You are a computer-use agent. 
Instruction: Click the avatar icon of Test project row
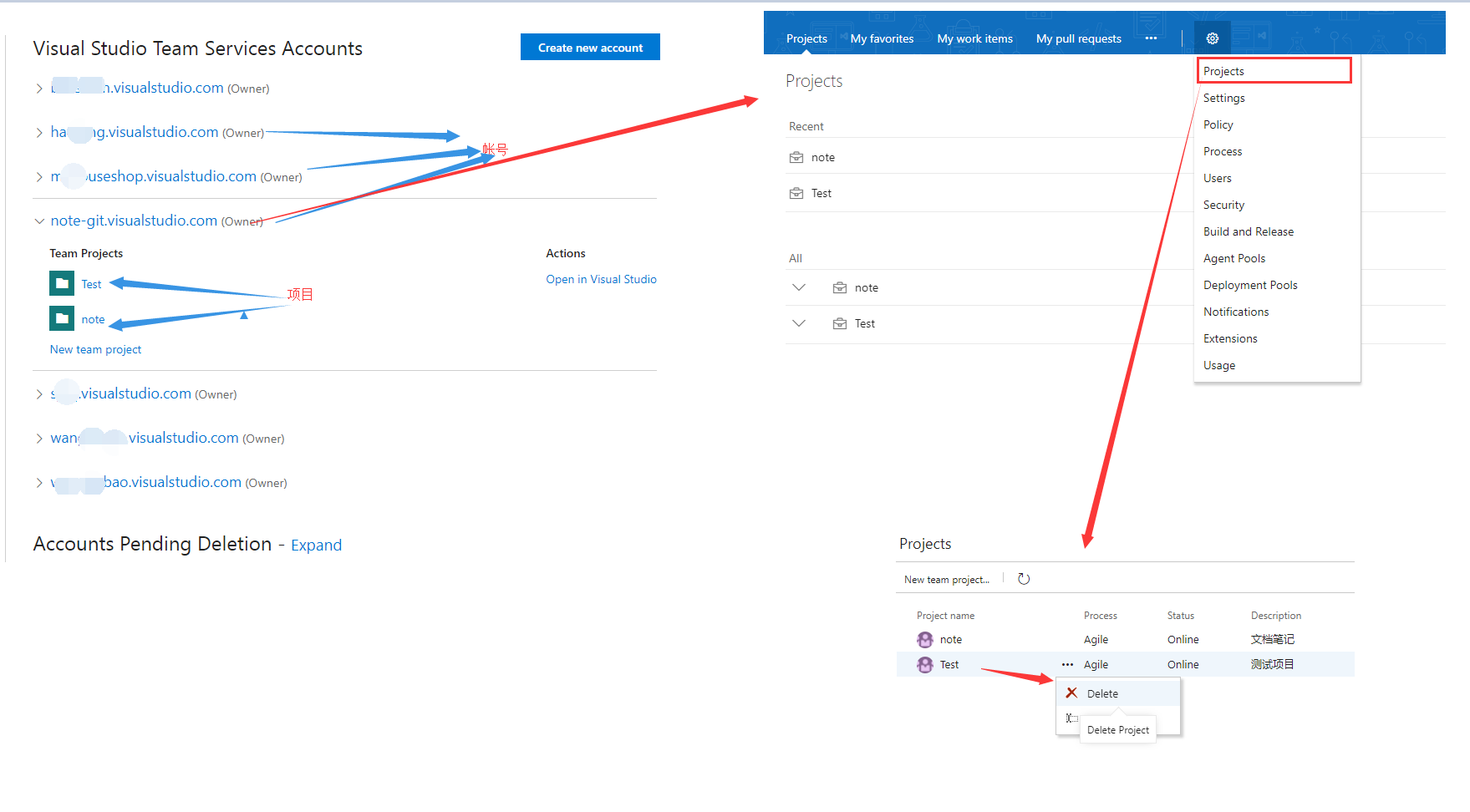[925, 664]
